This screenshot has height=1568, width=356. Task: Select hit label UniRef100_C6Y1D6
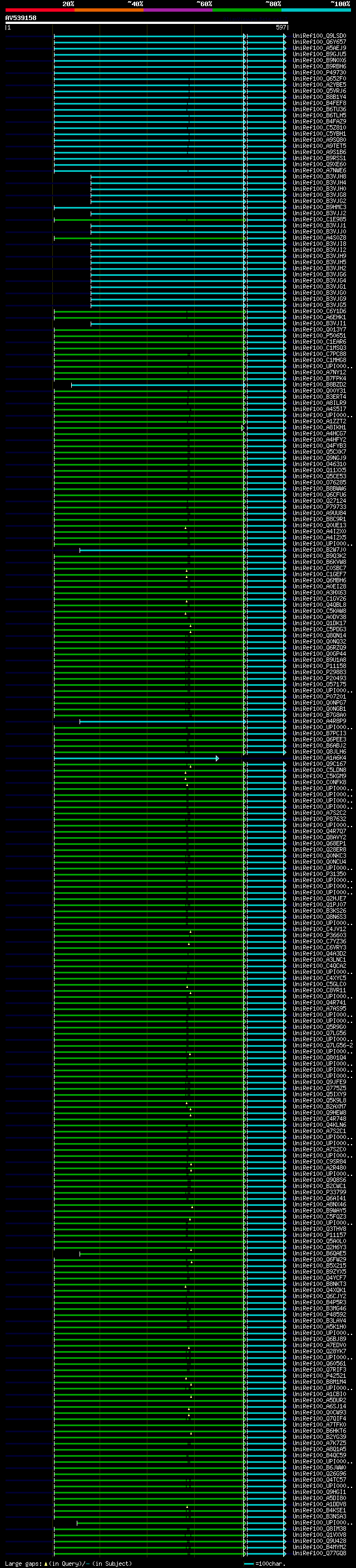319,311
